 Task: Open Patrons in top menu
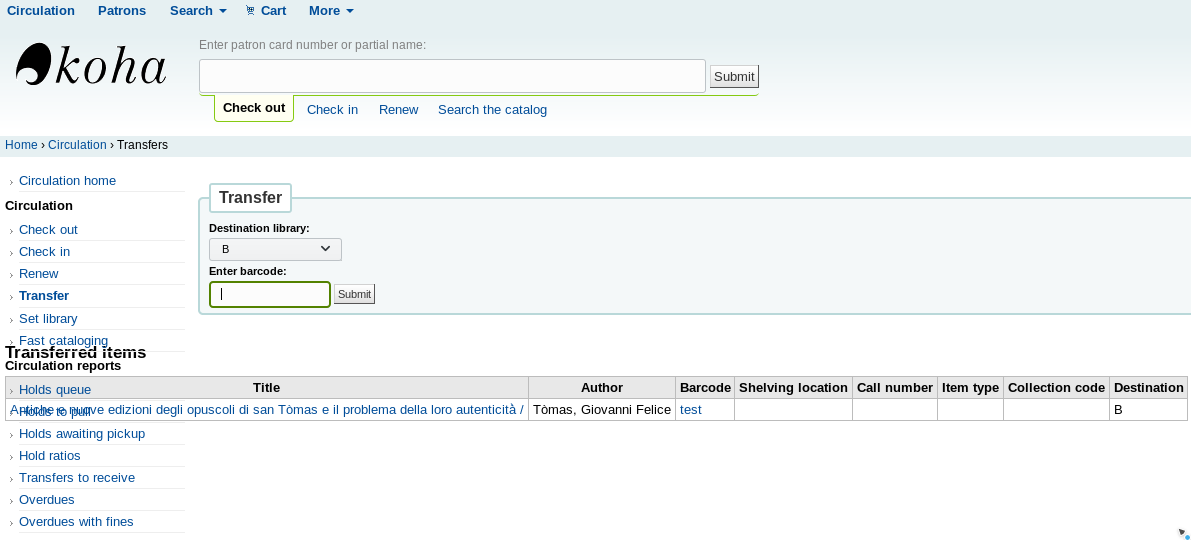[122, 11]
